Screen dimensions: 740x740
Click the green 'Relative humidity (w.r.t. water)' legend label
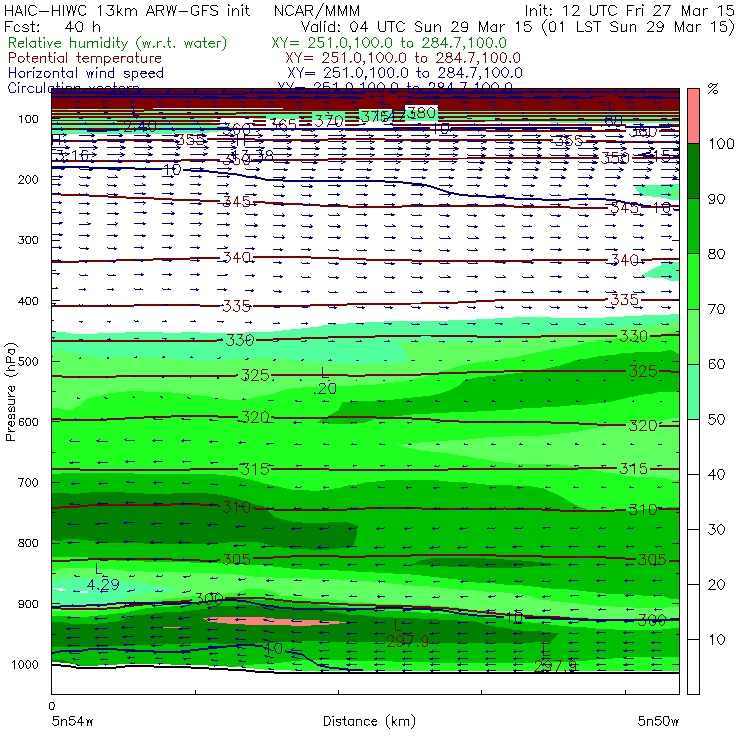118,43
